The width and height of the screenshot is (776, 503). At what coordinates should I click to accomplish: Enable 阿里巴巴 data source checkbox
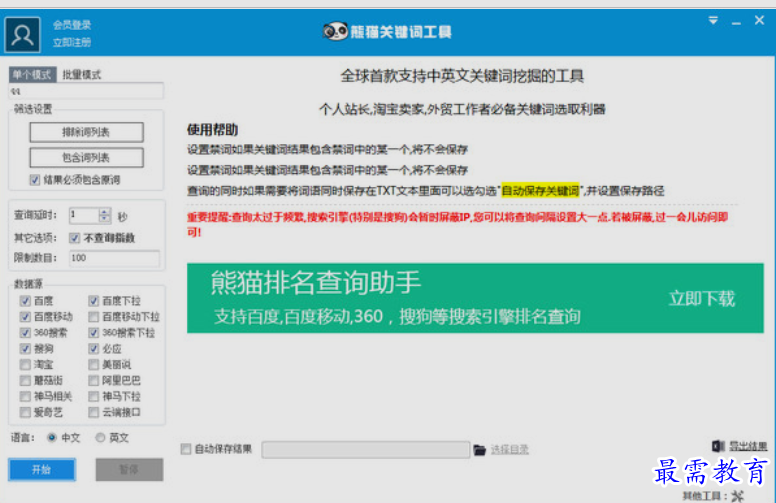tap(94, 380)
